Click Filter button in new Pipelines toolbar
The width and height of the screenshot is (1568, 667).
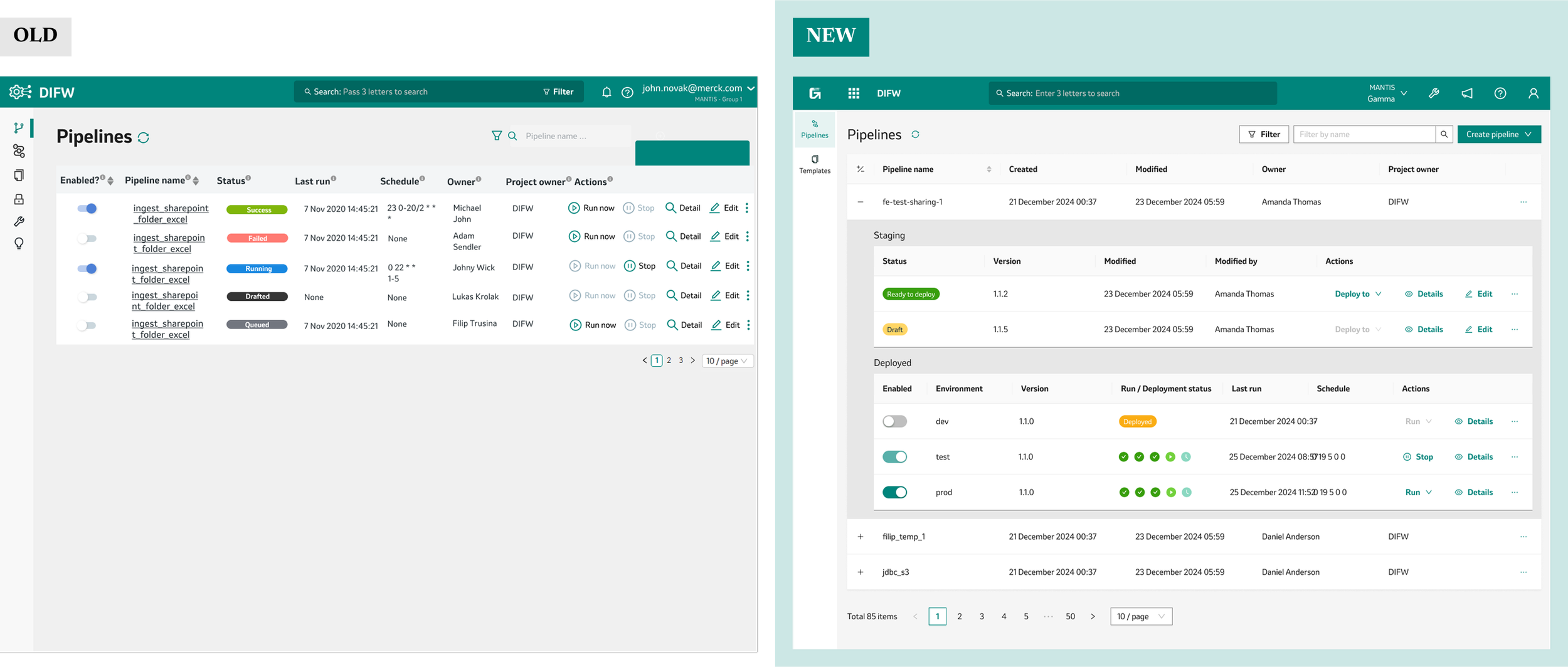(x=1264, y=134)
